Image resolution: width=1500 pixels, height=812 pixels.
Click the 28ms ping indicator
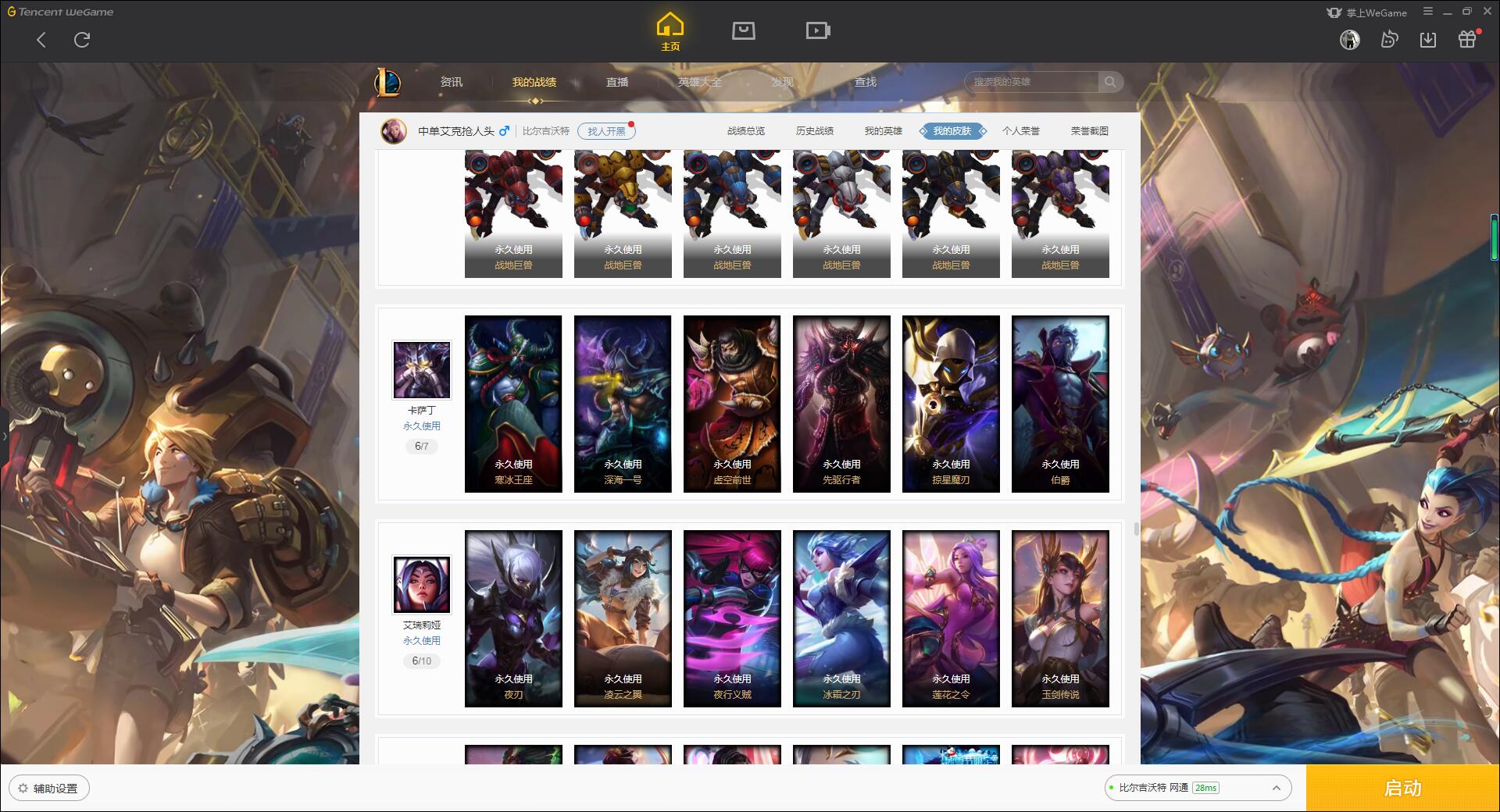(1205, 788)
